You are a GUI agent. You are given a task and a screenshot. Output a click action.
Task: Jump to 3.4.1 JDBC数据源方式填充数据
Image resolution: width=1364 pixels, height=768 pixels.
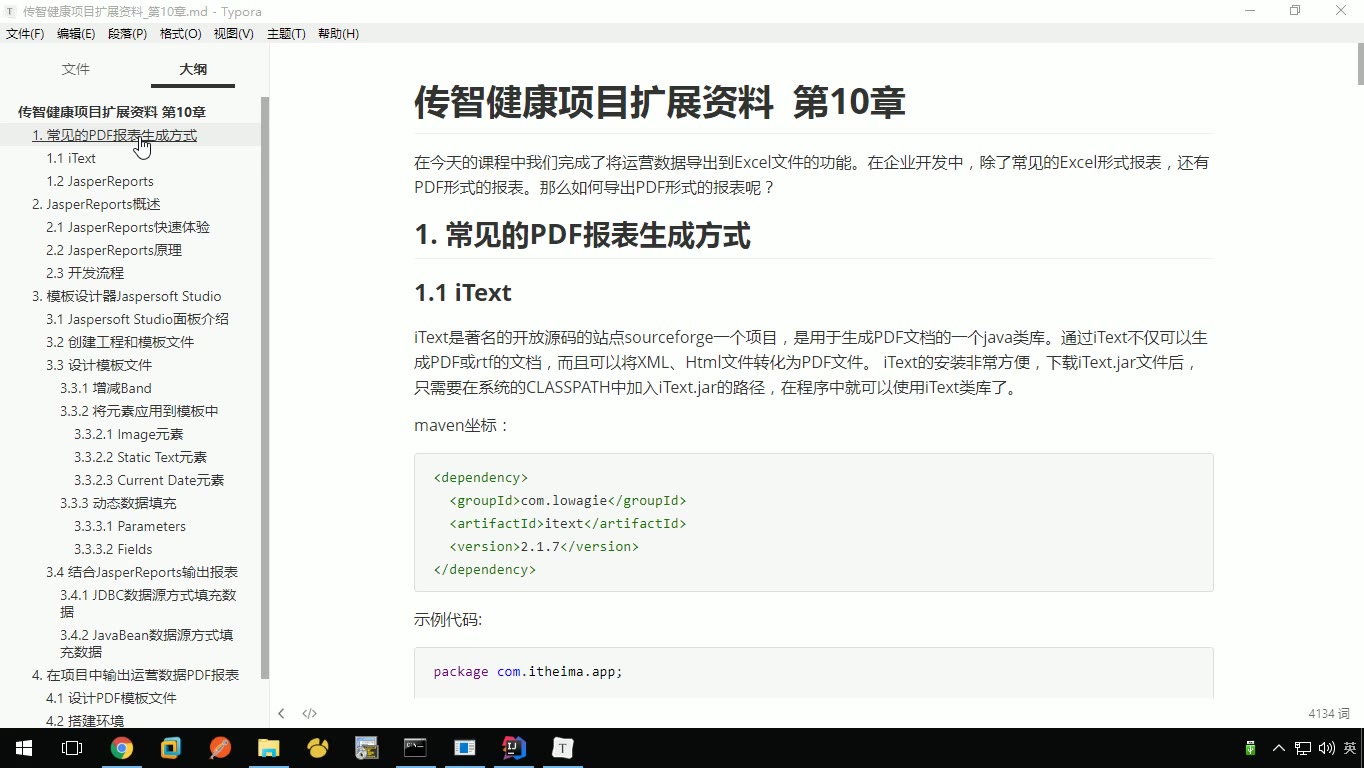pyautogui.click(x=148, y=603)
